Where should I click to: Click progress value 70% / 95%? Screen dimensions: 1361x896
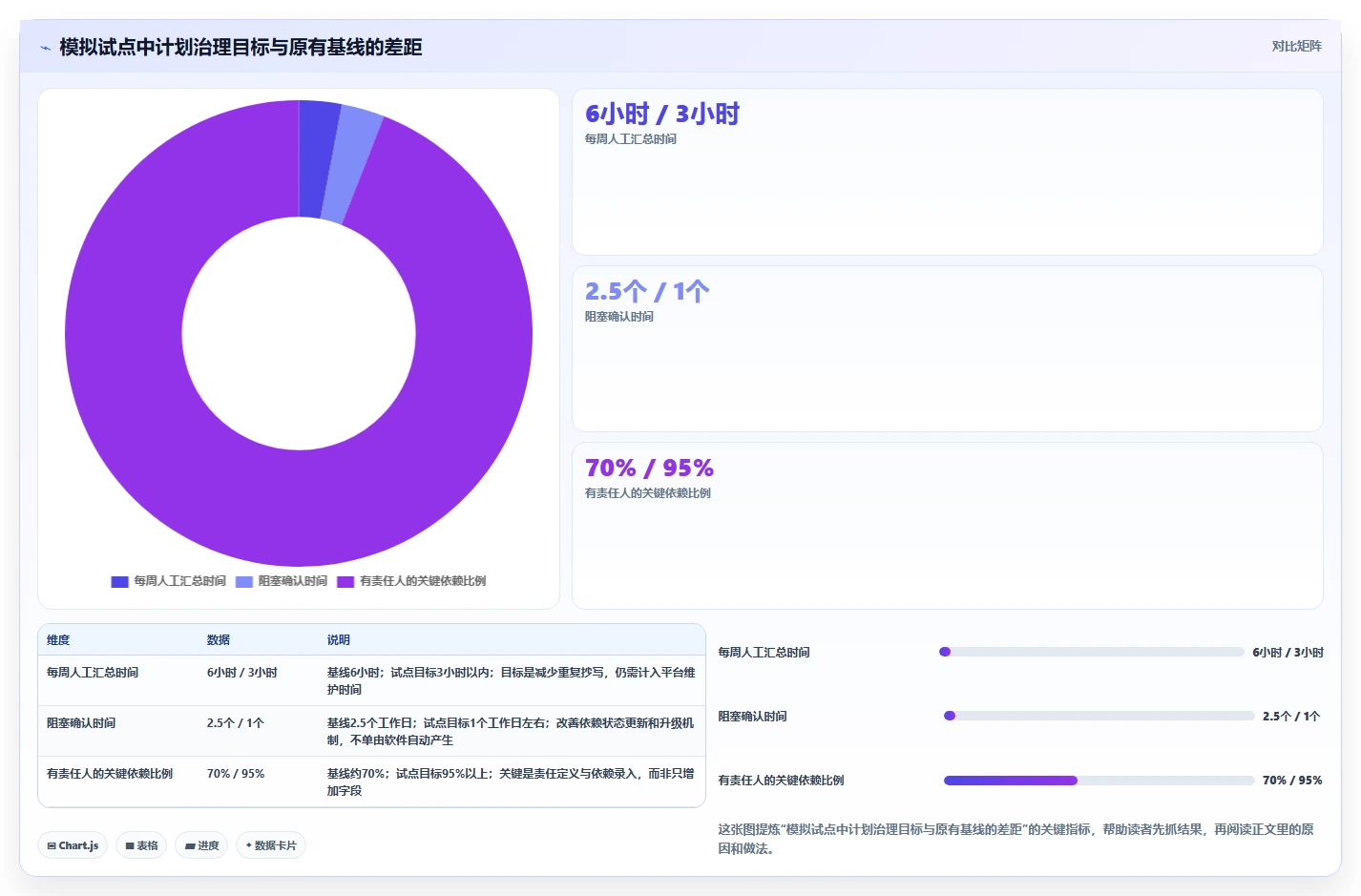1292,781
